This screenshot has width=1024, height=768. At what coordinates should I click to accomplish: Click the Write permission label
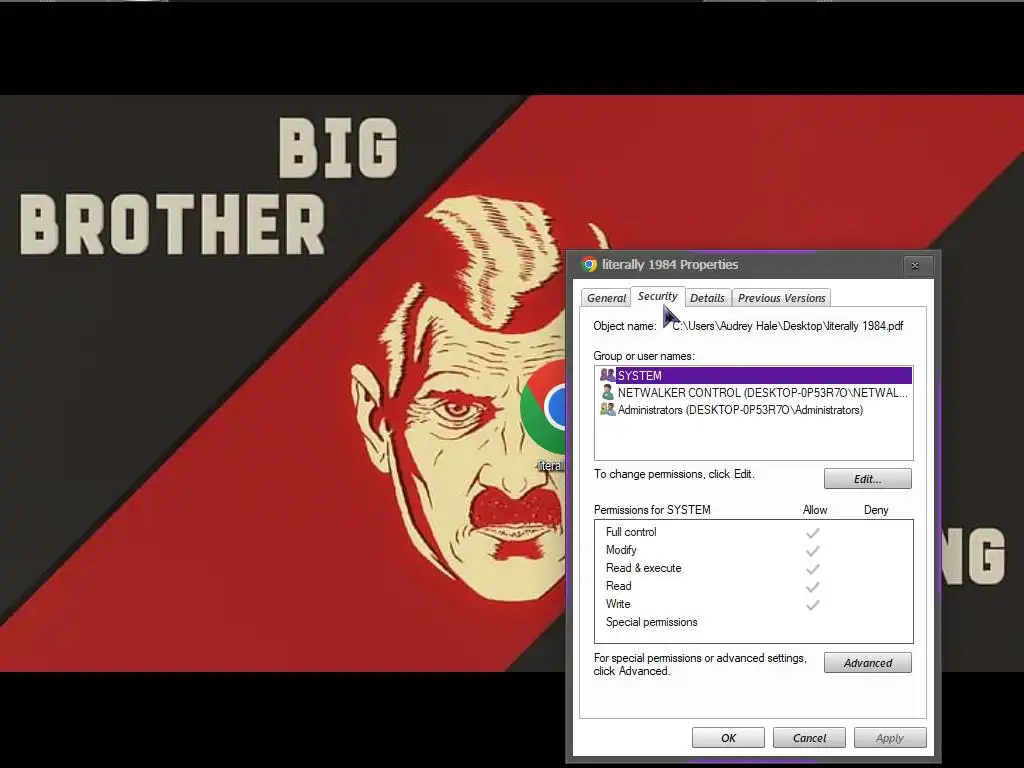tap(618, 603)
